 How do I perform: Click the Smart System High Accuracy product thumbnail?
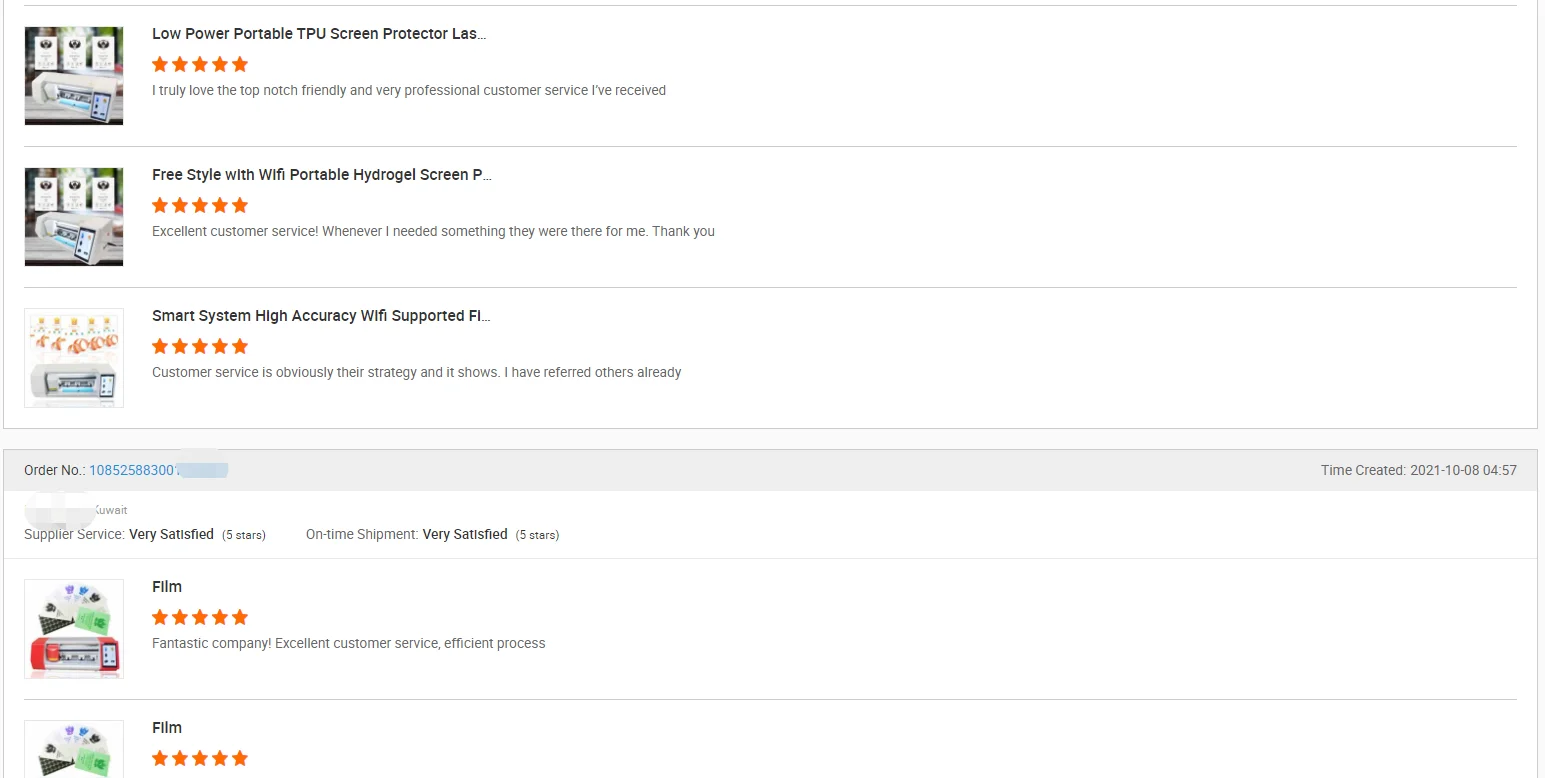(x=74, y=358)
